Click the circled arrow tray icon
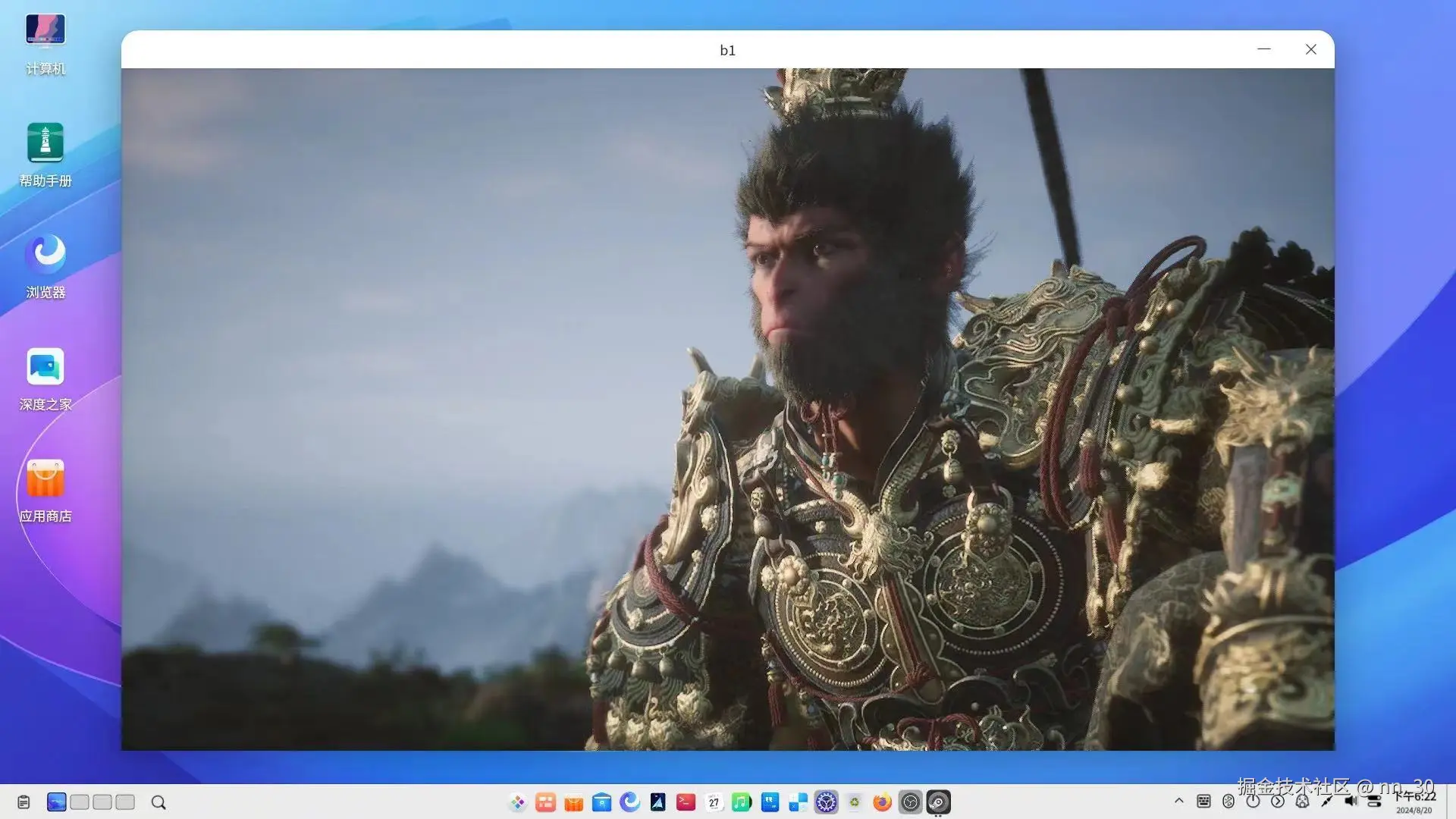1456x819 pixels. coord(1278,802)
